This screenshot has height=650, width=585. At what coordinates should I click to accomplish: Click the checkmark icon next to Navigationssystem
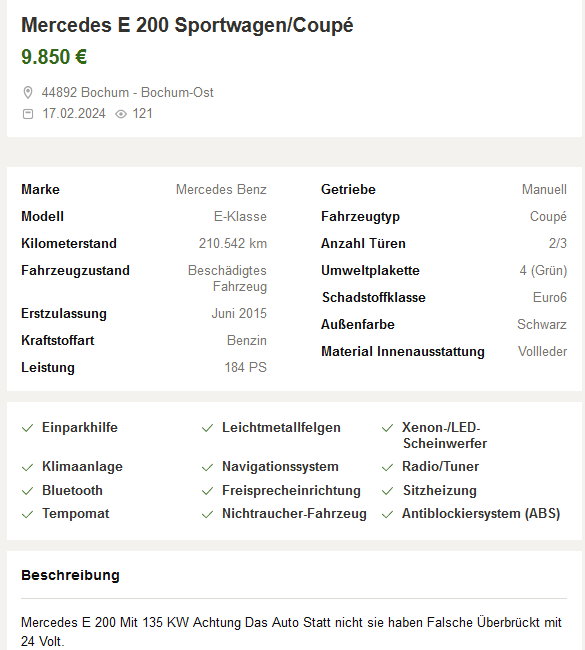tap(207, 468)
